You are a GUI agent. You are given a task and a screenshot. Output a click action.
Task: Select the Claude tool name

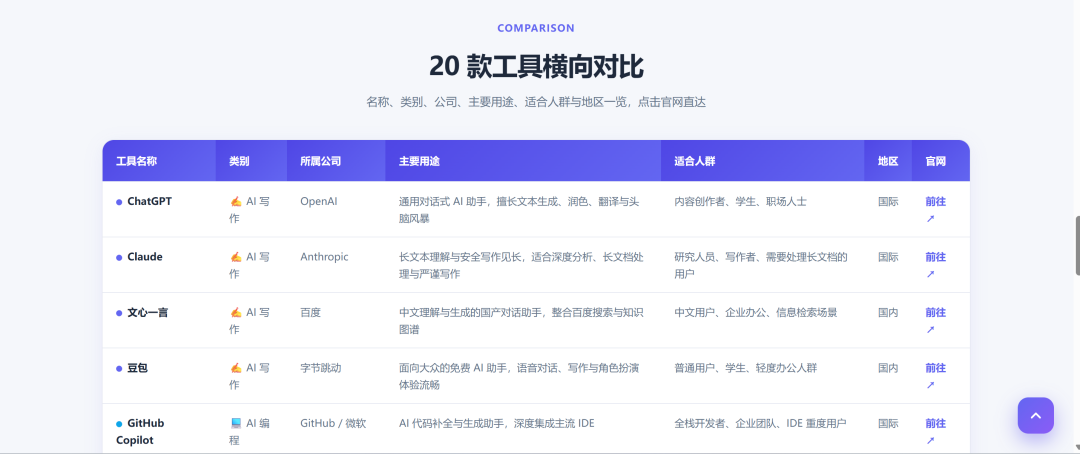pos(145,257)
